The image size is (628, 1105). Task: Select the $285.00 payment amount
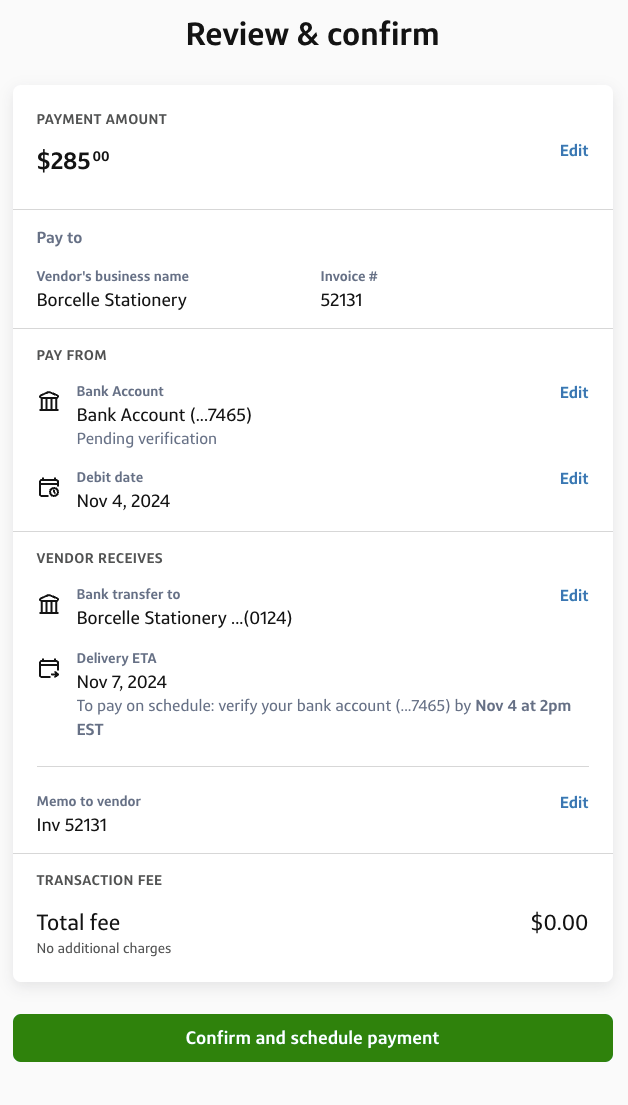(x=72, y=159)
